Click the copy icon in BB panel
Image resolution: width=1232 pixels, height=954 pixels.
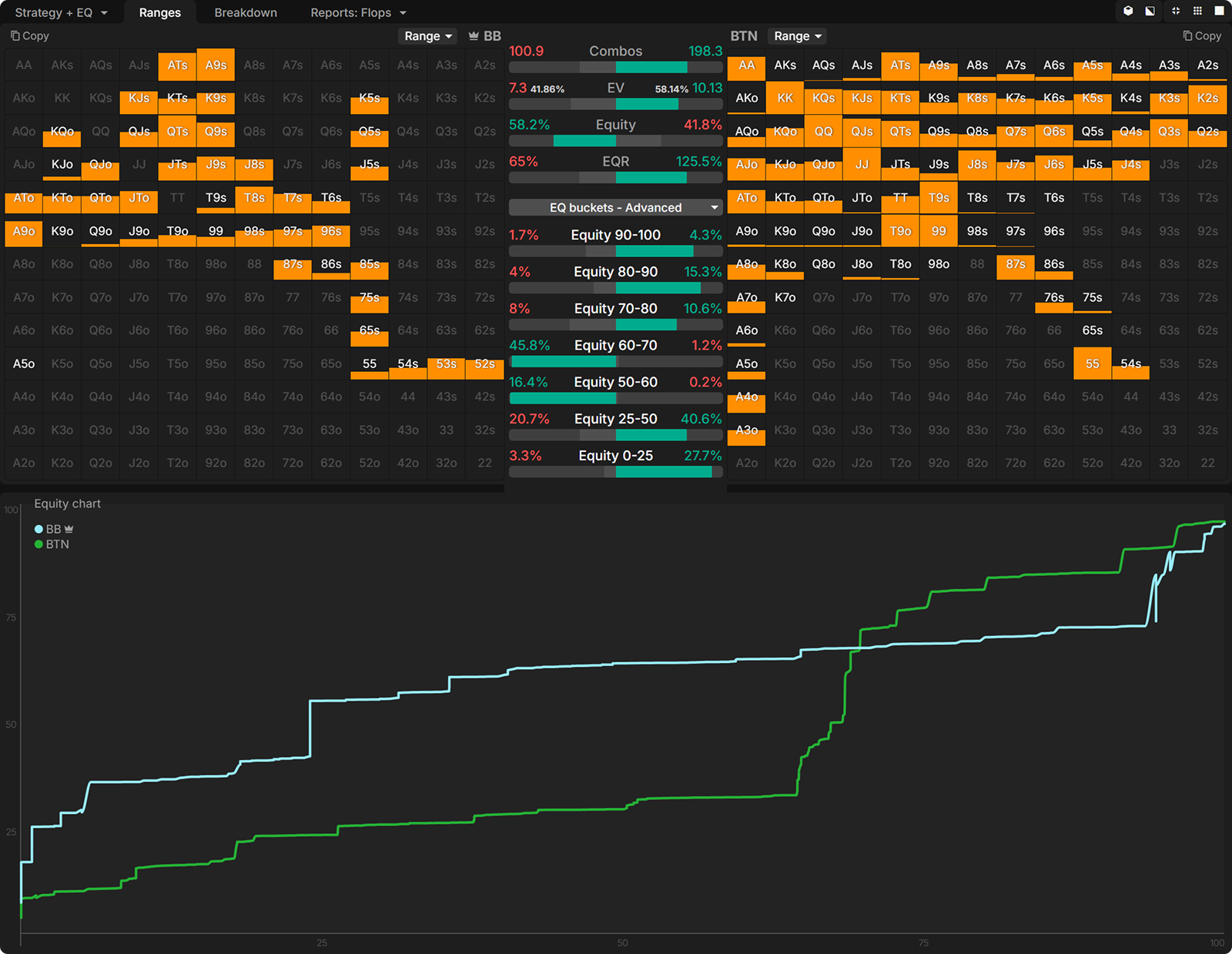coord(15,36)
